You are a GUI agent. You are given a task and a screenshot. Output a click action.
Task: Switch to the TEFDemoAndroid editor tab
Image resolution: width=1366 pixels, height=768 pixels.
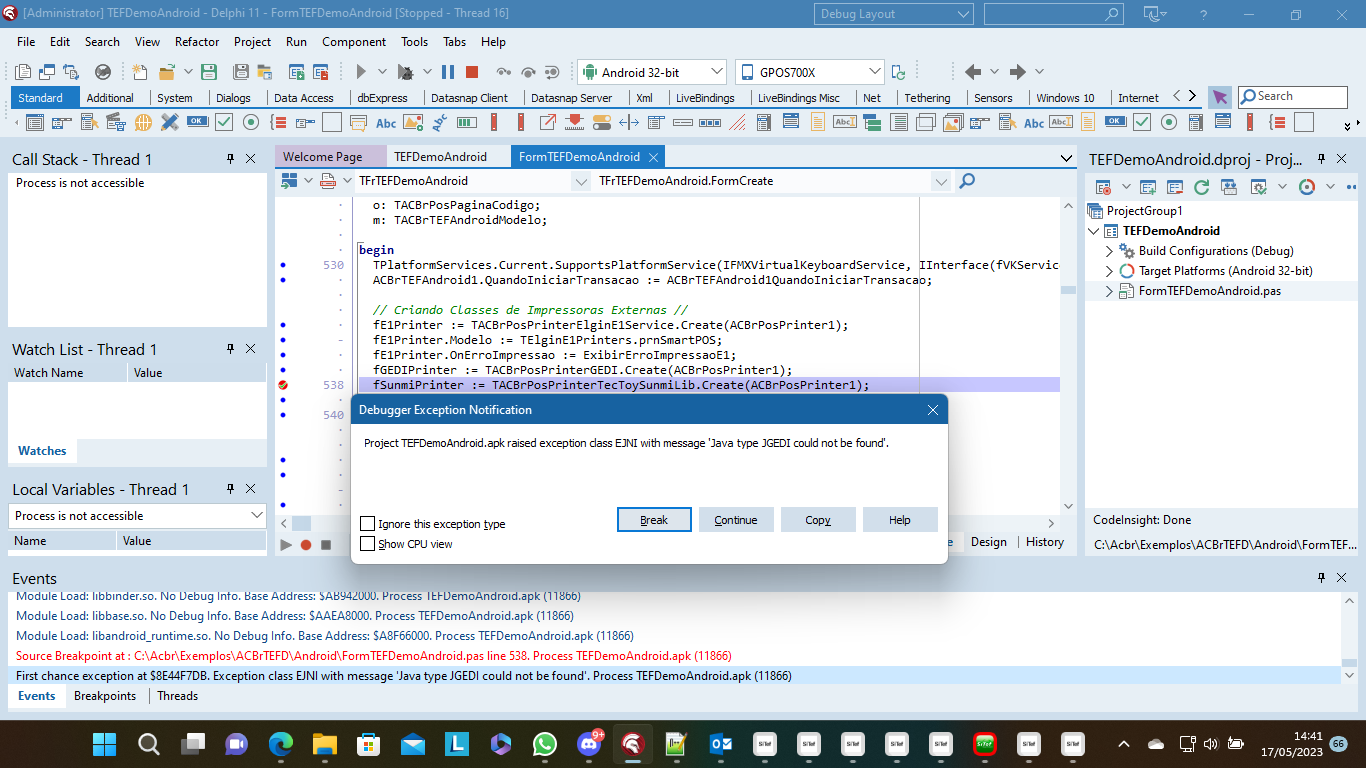440,157
